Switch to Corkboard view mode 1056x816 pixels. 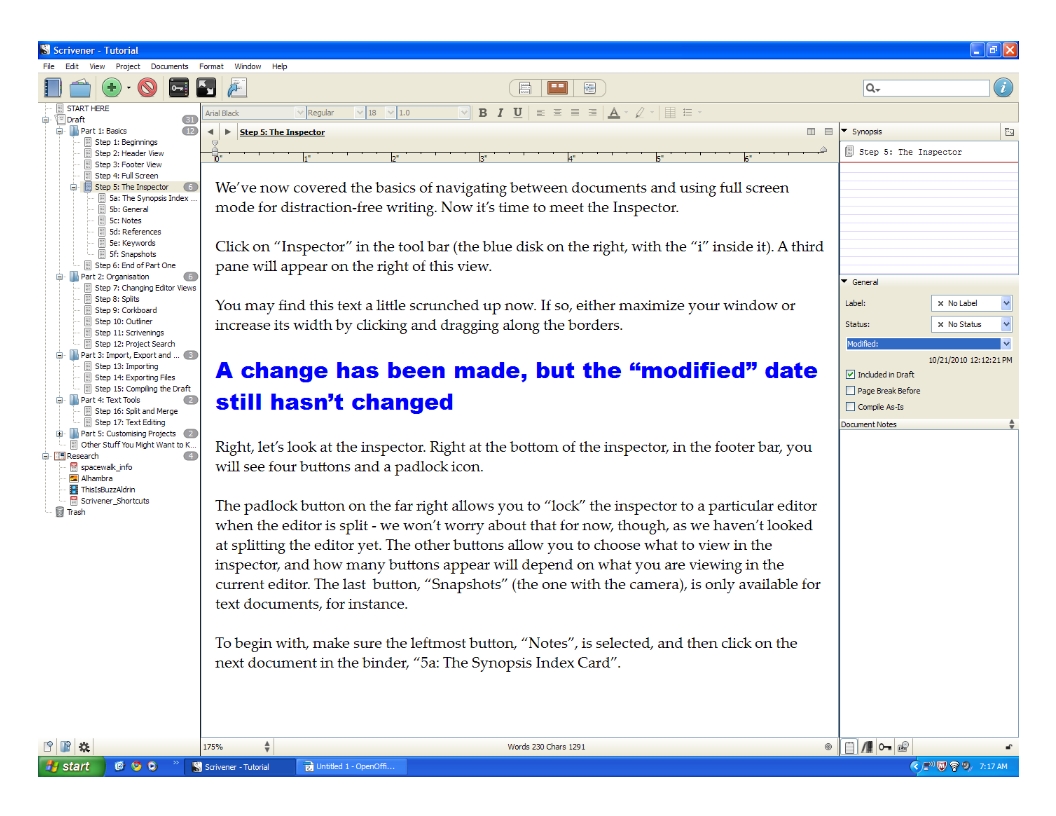point(559,88)
